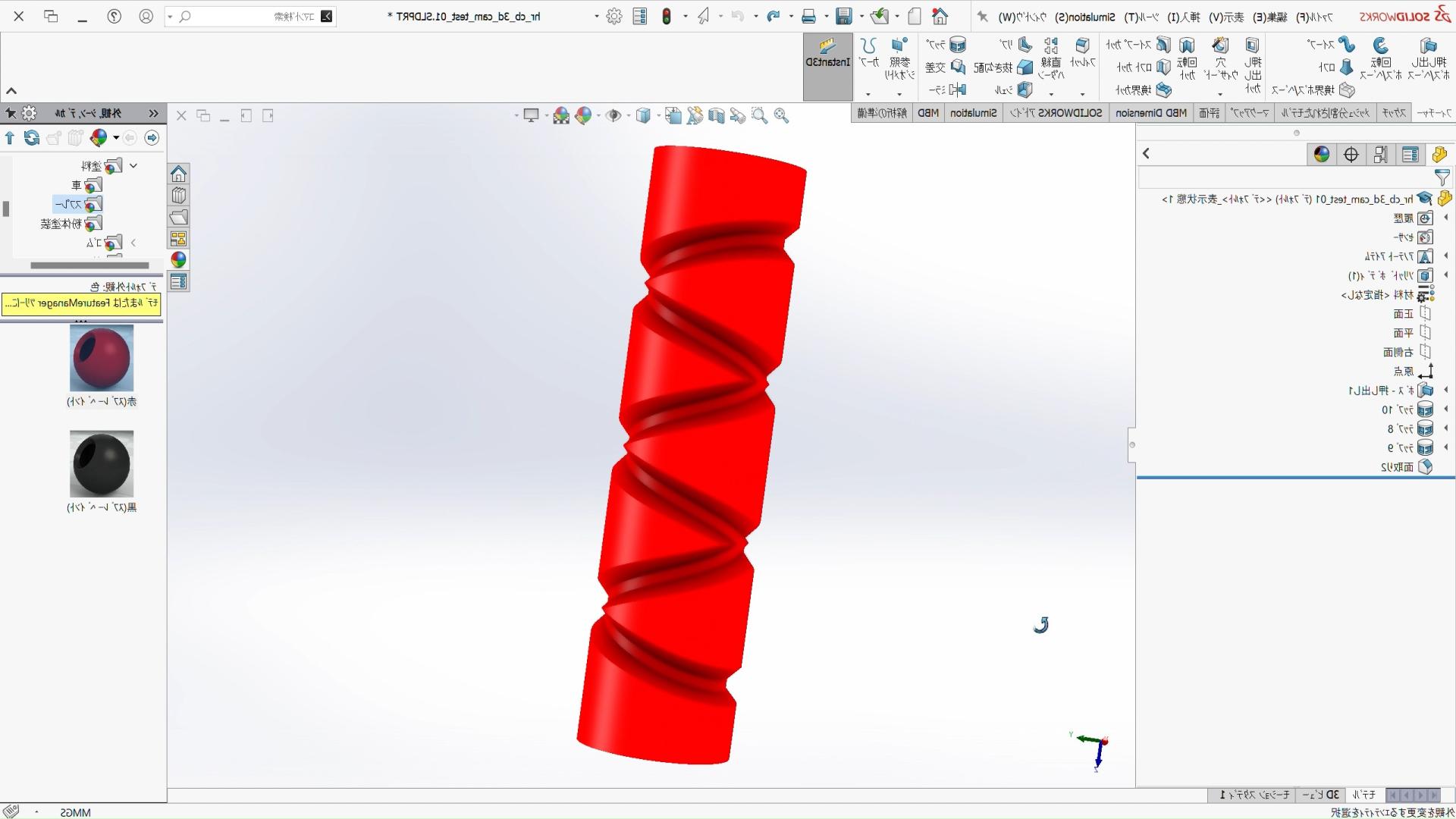Image resolution: width=1456 pixels, height=819 pixels.
Task: Expand the ラップ8 feature node
Action: tap(1445, 428)
